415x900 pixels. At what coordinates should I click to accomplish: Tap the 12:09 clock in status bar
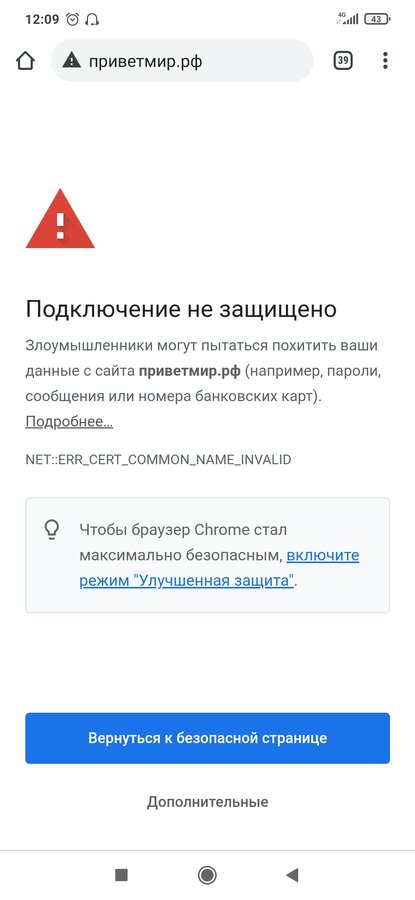[x=42, y=20]
